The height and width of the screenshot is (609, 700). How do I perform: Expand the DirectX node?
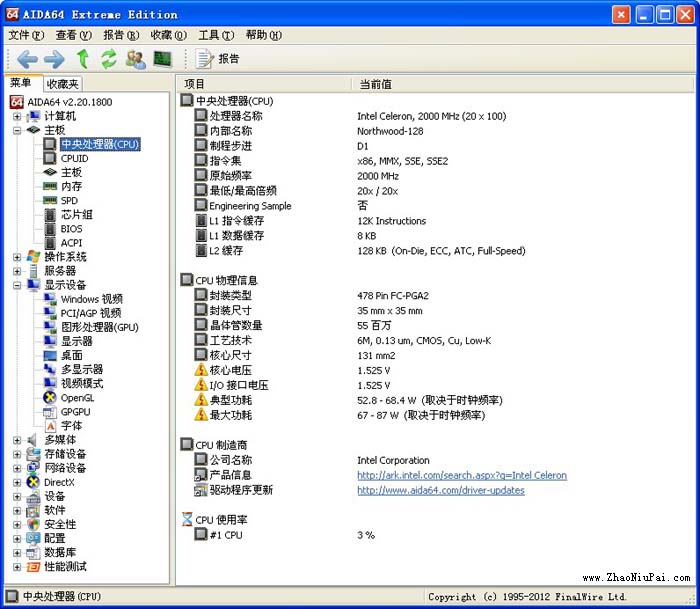click(x=17, y=483)
